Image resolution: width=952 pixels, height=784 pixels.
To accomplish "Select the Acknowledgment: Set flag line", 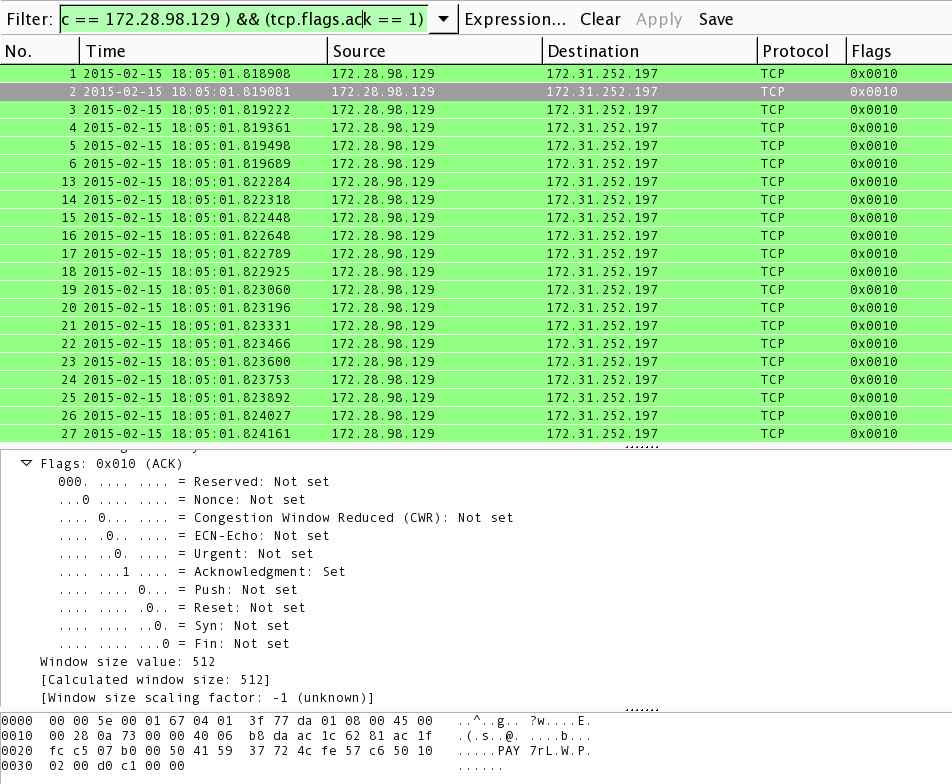I will tap(202, 571).
